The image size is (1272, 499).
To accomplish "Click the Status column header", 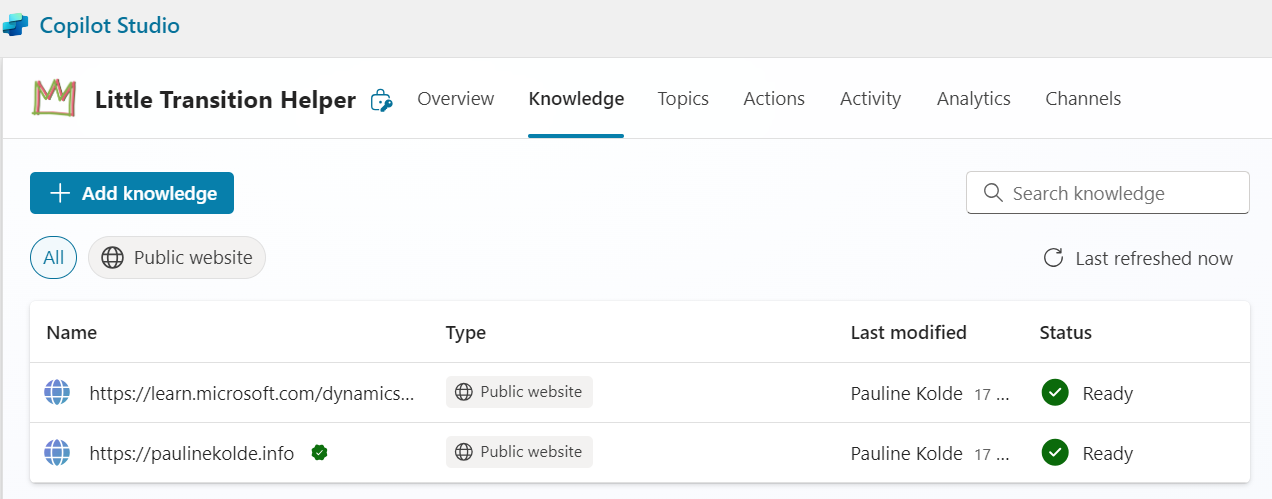I will 1066,332.
